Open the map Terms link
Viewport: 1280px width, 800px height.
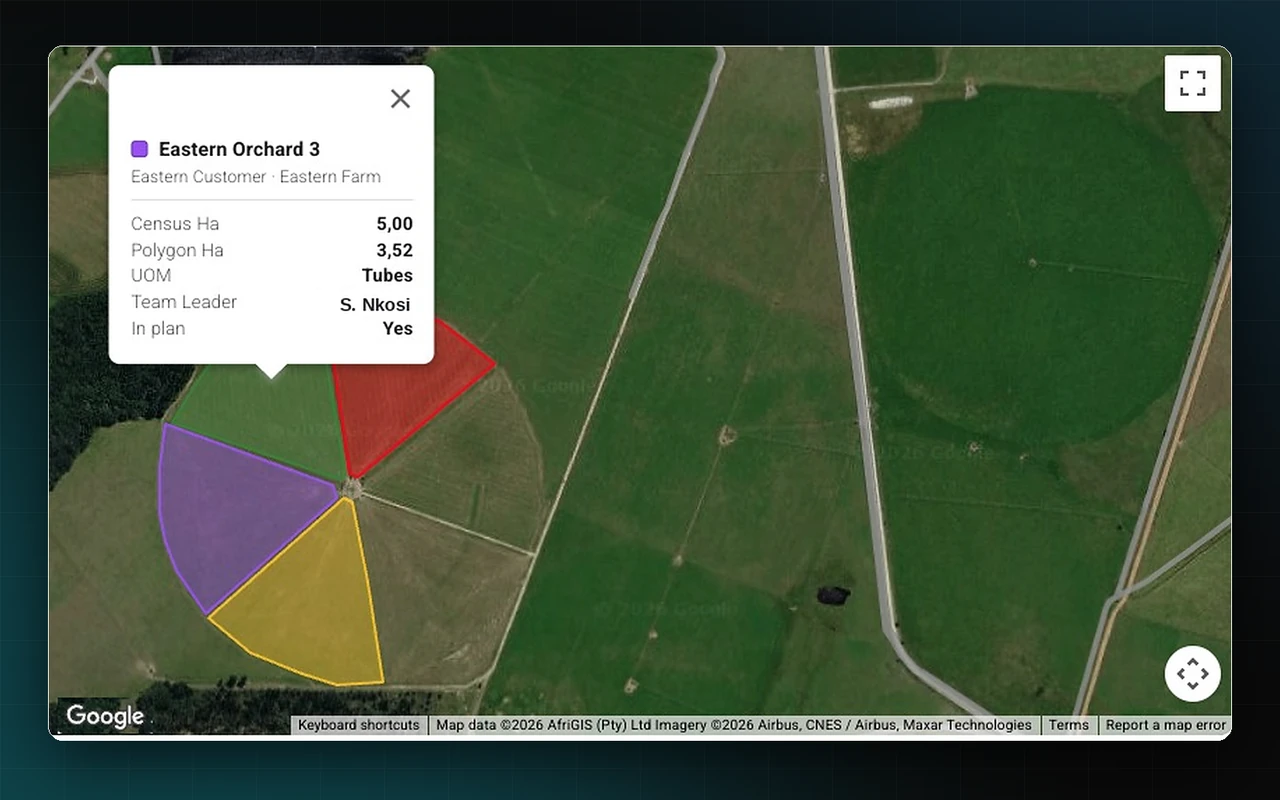[1068, 725]
